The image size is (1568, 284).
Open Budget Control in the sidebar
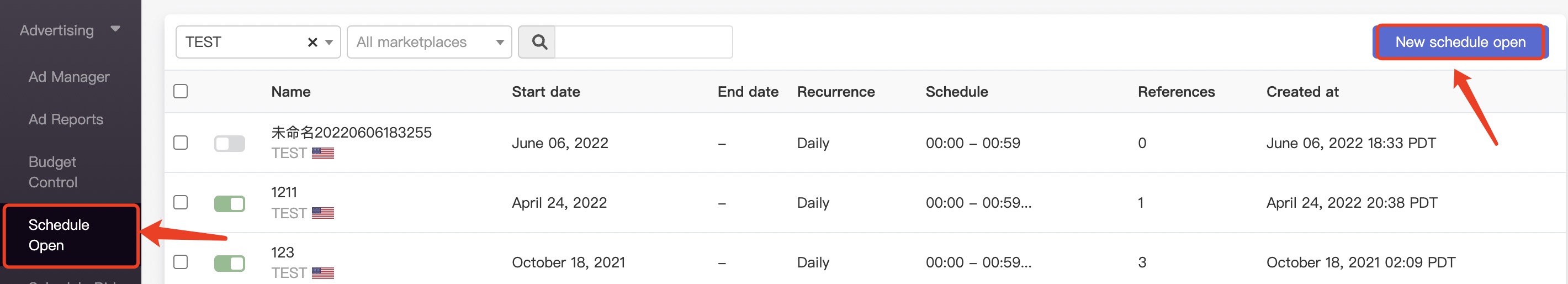53,172
